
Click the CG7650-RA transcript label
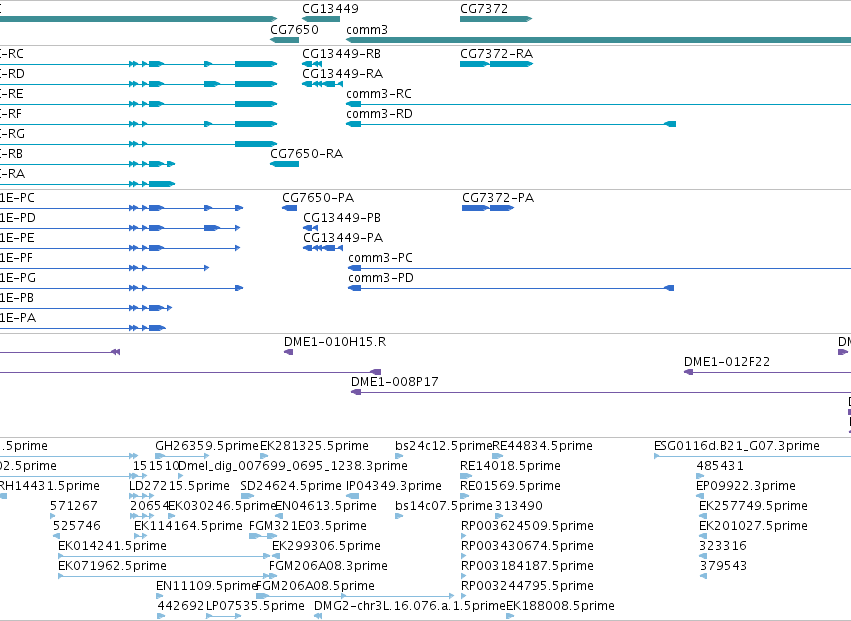[x=307, y=154]
